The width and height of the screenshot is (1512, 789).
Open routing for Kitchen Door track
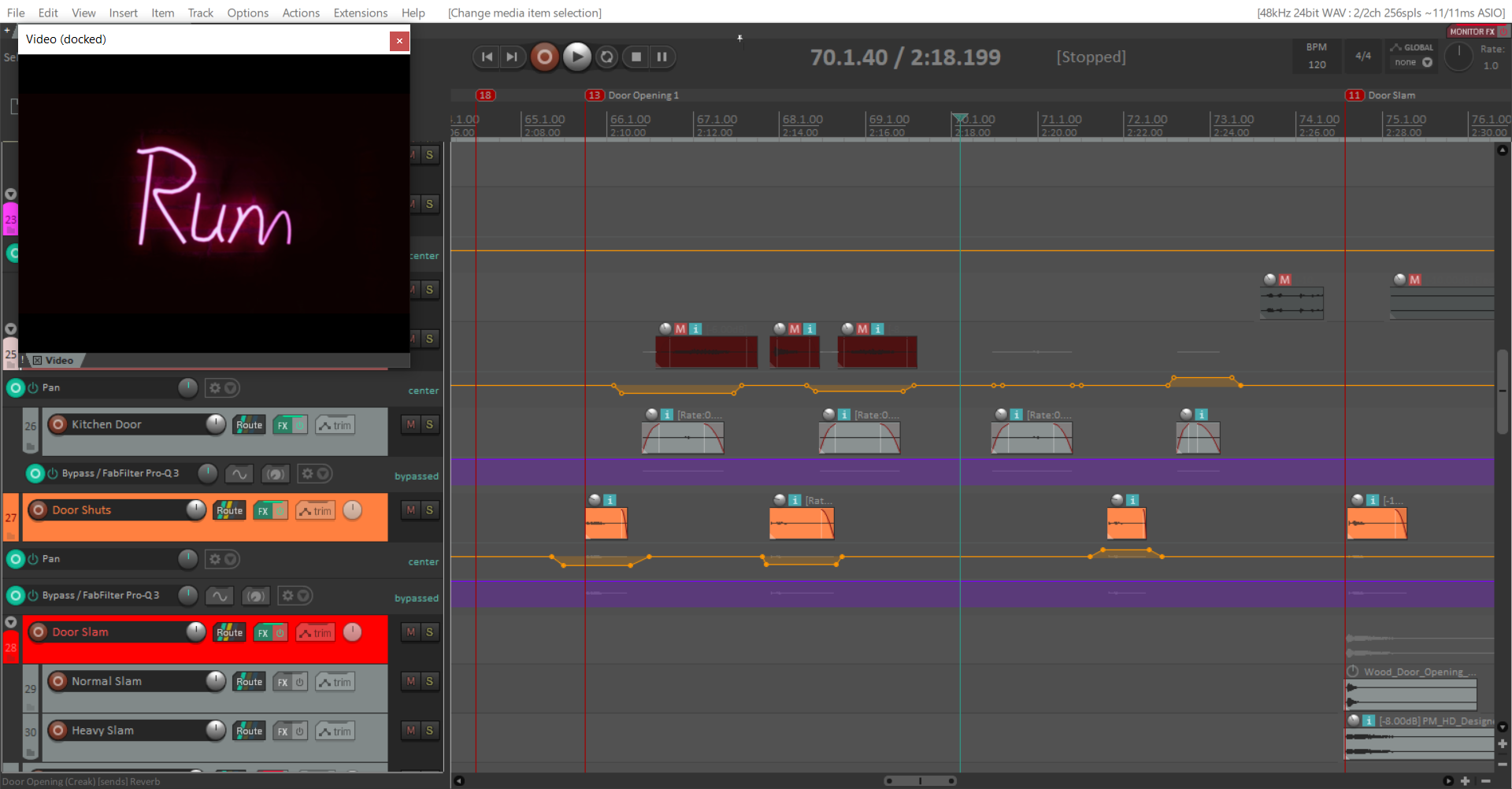pos(249,425)
